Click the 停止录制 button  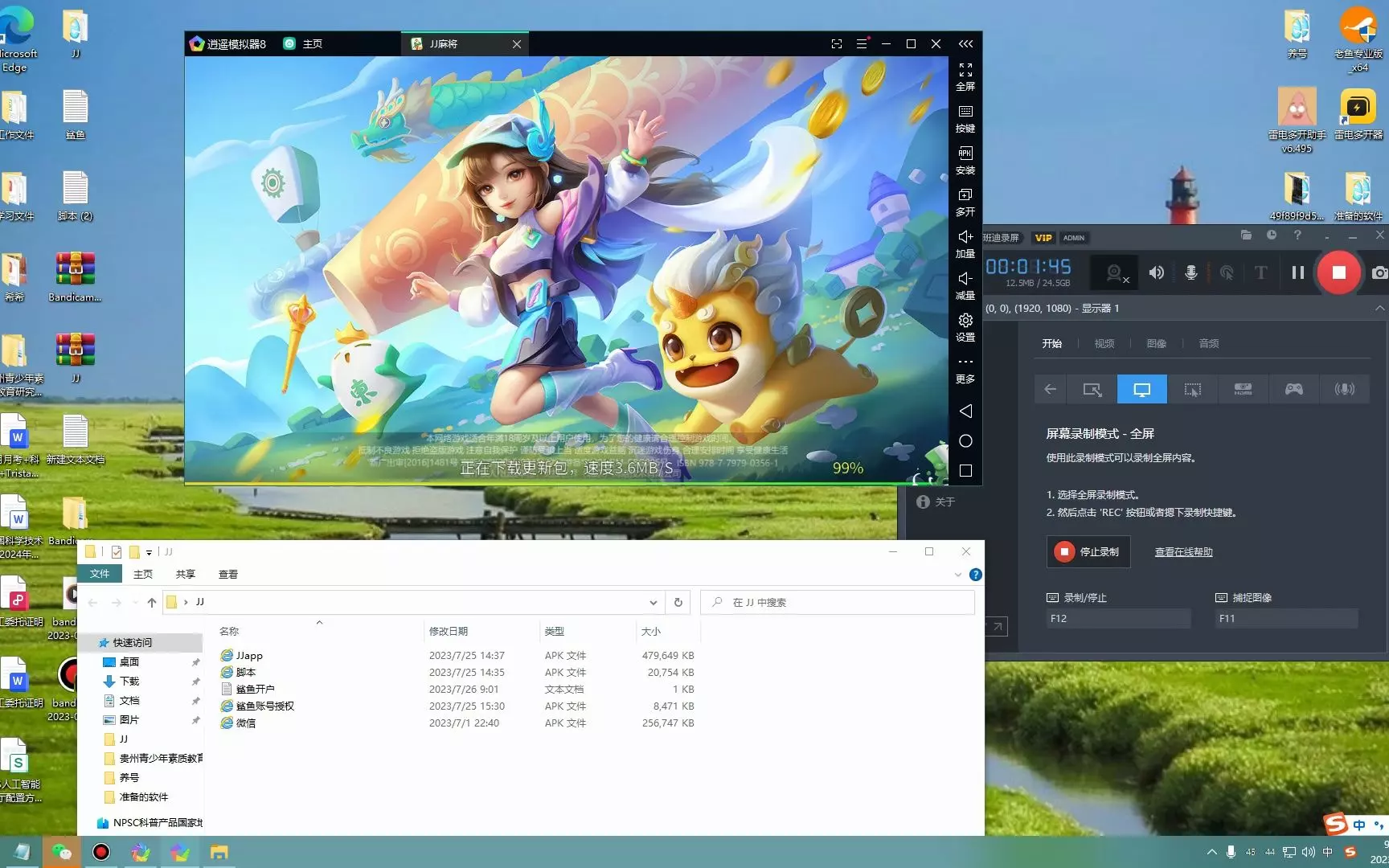click(1088, 552)
